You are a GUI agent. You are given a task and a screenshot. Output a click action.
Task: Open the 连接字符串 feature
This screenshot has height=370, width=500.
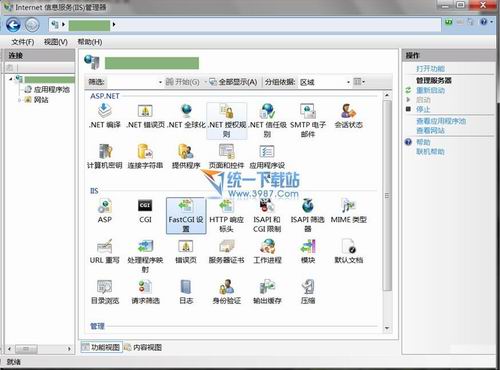click(145, 157)
